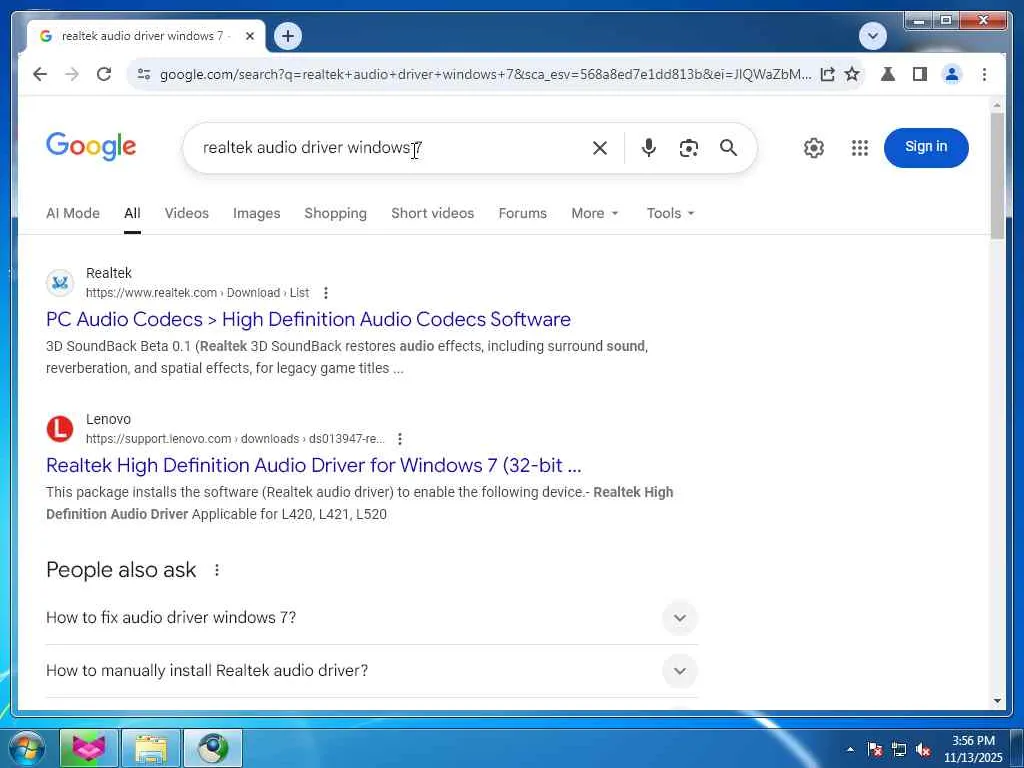Click inside the Google search field

392,148
